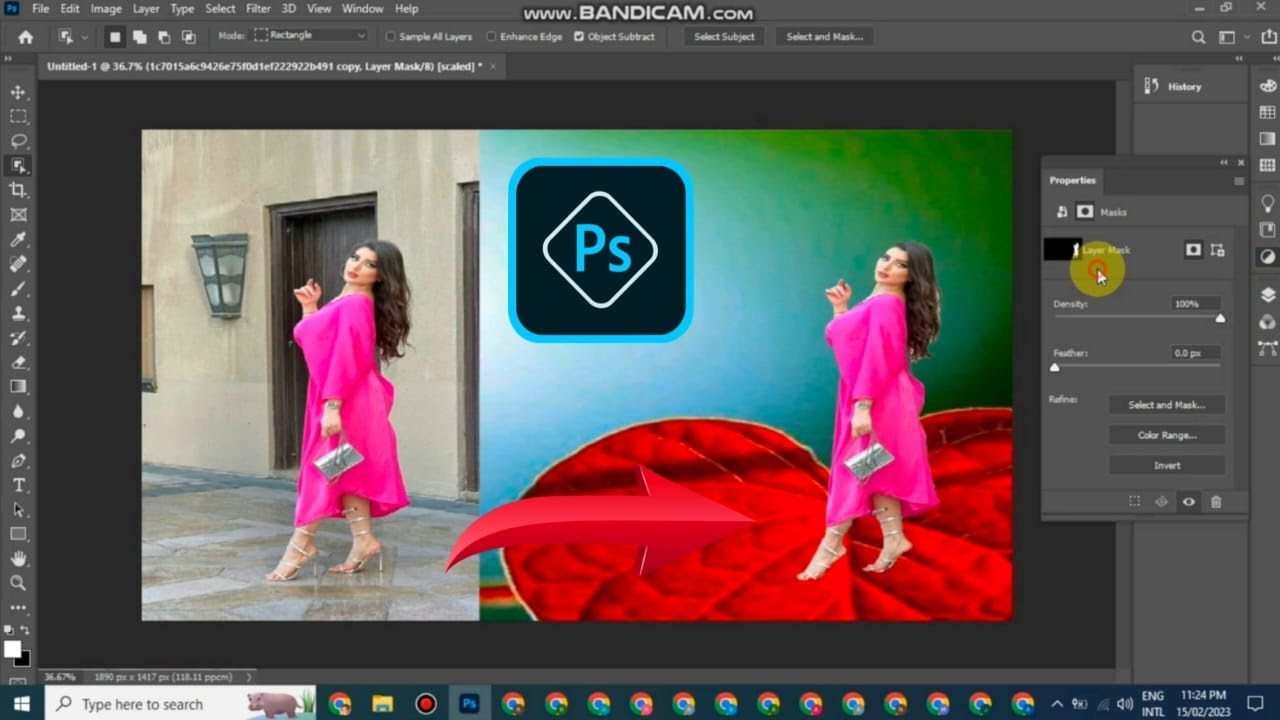Open the Properties panel flyout menu
1280x720 pixels.
click(x=1239, y=181)
